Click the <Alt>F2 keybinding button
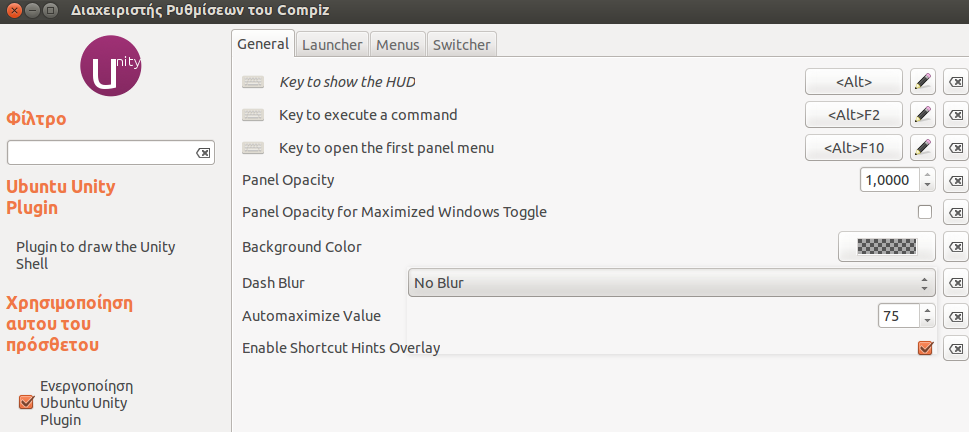The height and width of the screenshot is (432, 969). click(x=853, y=115)
